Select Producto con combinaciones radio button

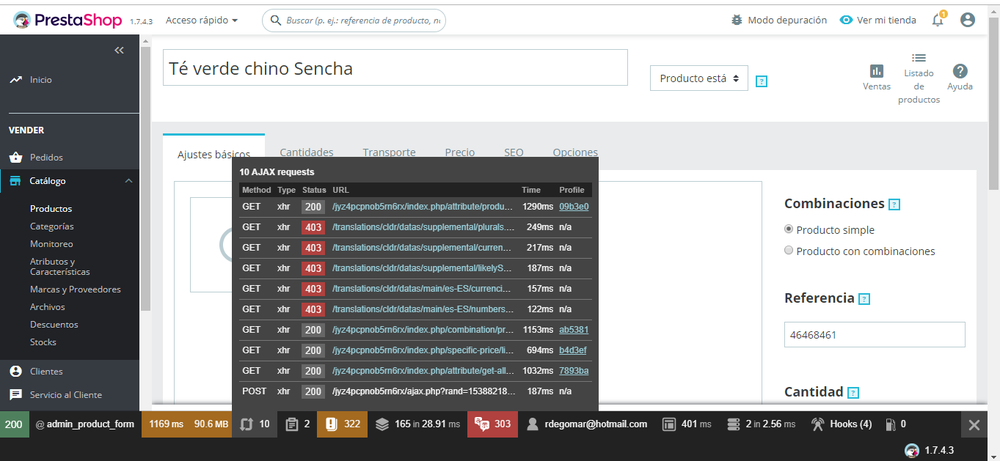point(789,251)
